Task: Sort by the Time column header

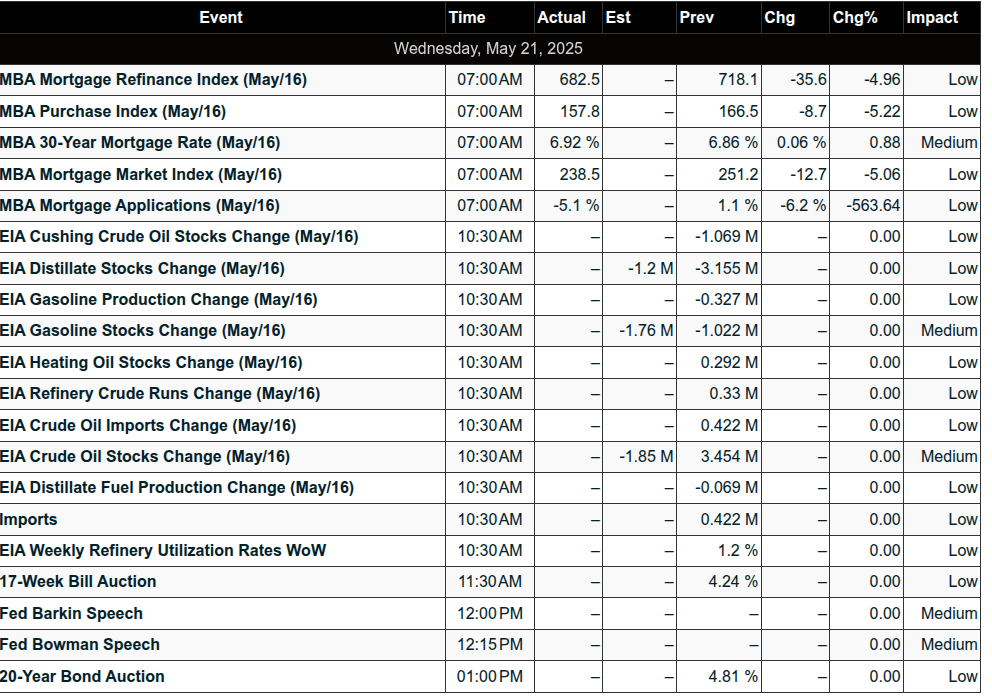Action: (x=467, y=17)
